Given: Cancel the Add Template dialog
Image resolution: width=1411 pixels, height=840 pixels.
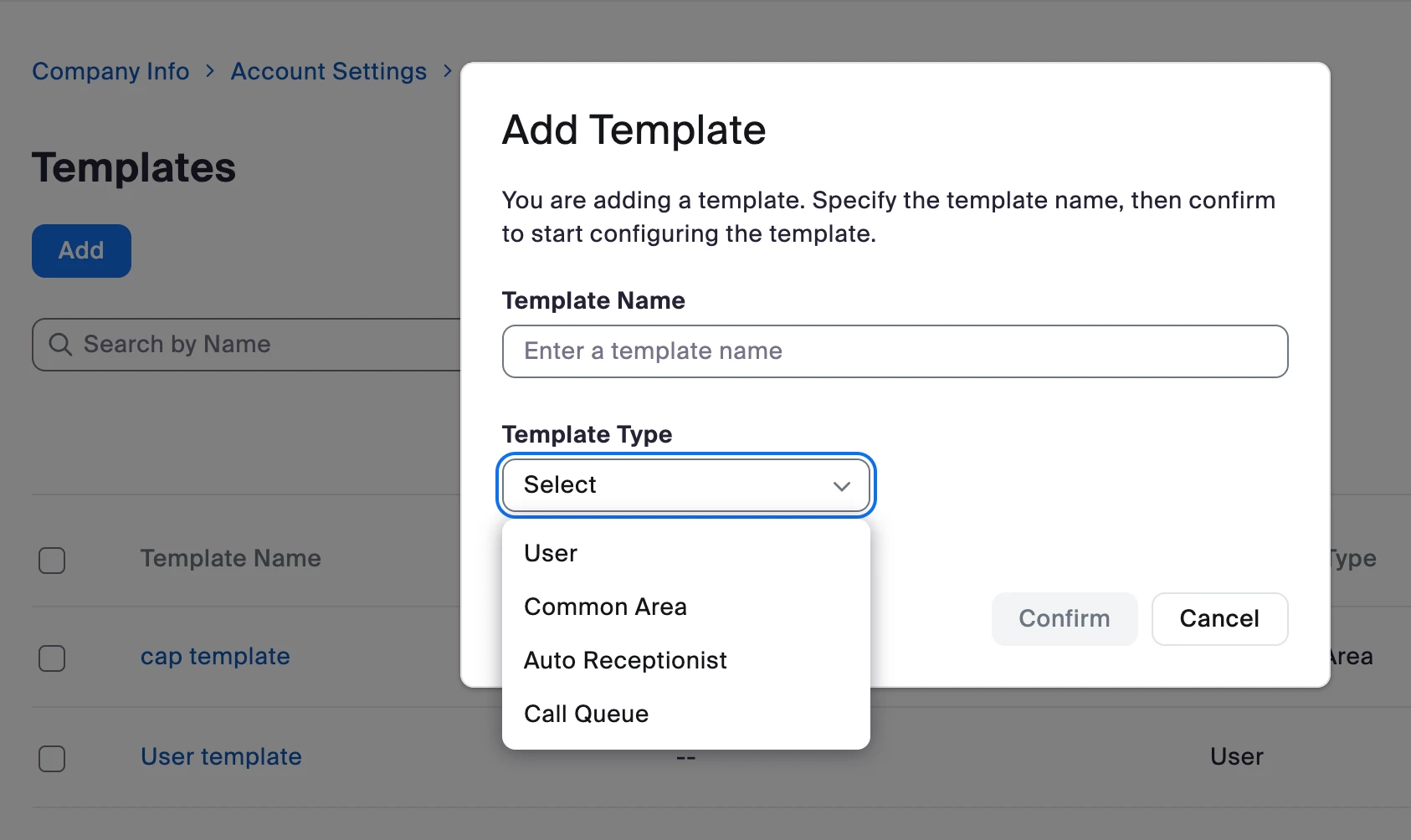Looking at the screenshot, I should coord(1219,618).
